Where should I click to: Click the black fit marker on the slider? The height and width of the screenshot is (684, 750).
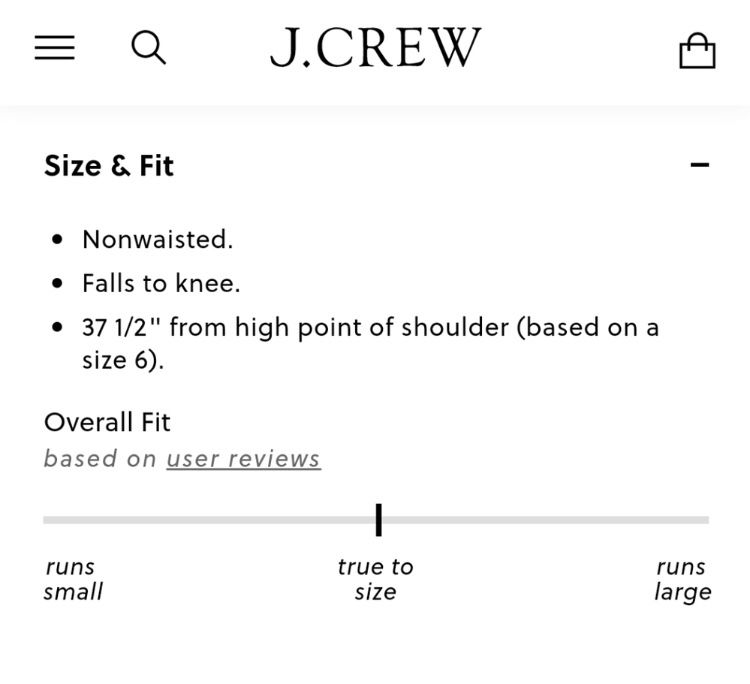pos(379,520)
